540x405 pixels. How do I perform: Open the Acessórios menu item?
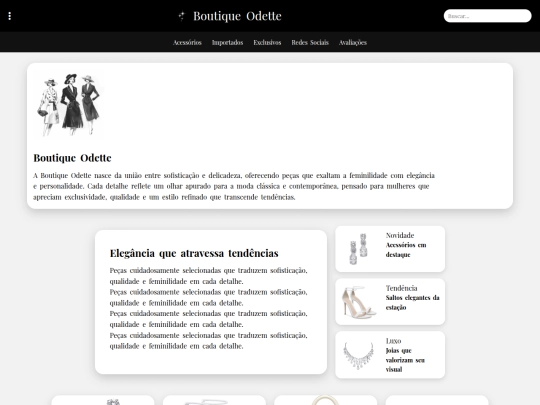pos(187,42)
